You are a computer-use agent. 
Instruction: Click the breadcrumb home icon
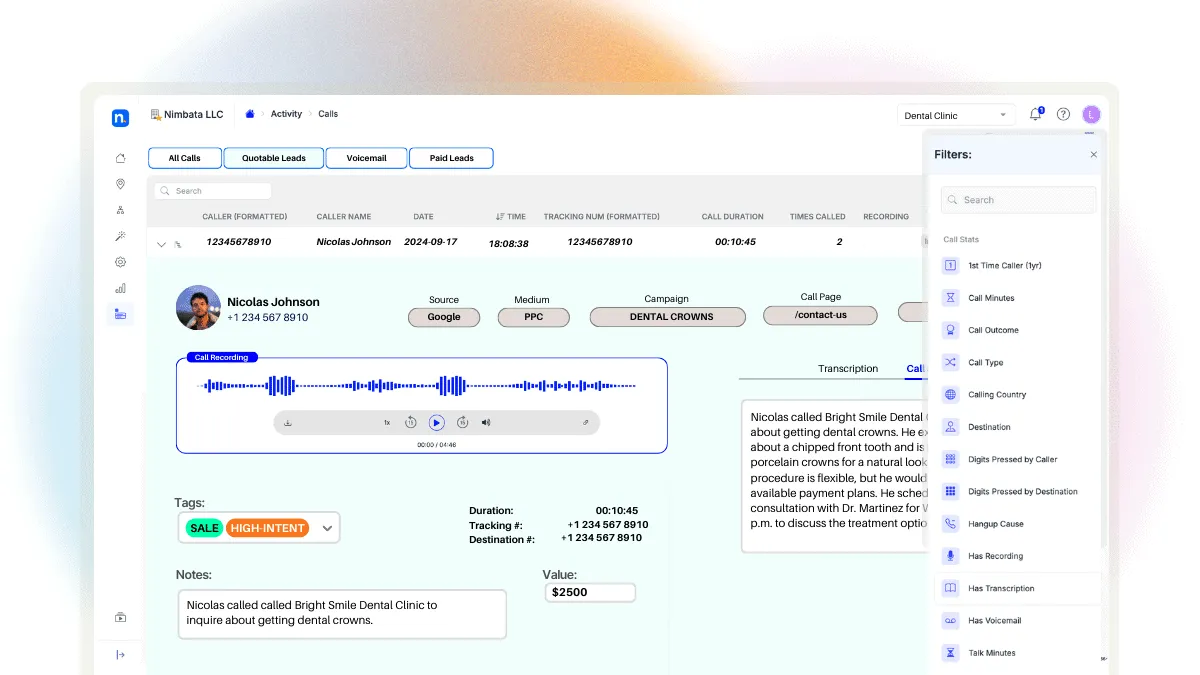coord(250,114)
